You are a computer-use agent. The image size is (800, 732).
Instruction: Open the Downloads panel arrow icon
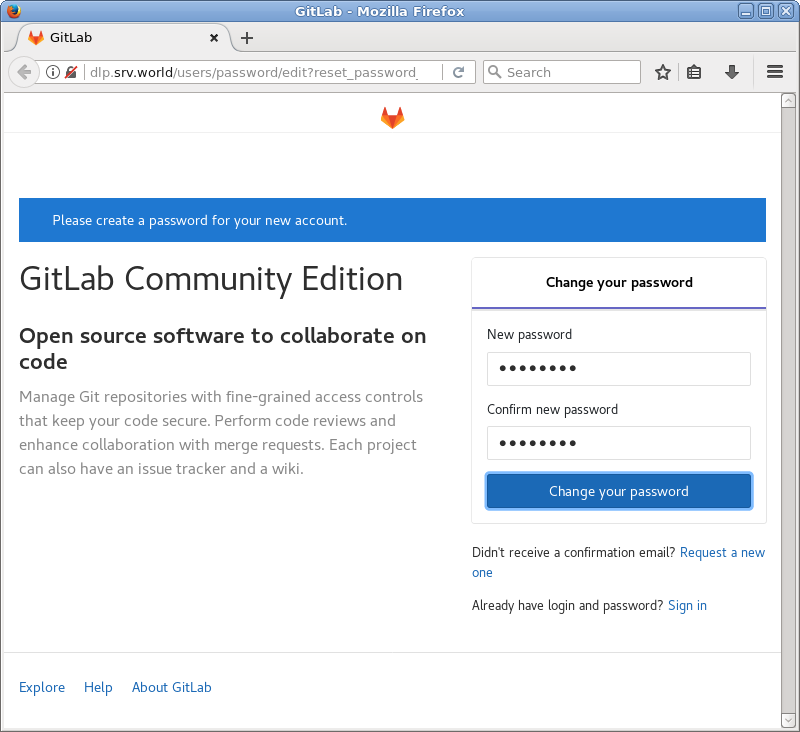[x=731, y=71]
